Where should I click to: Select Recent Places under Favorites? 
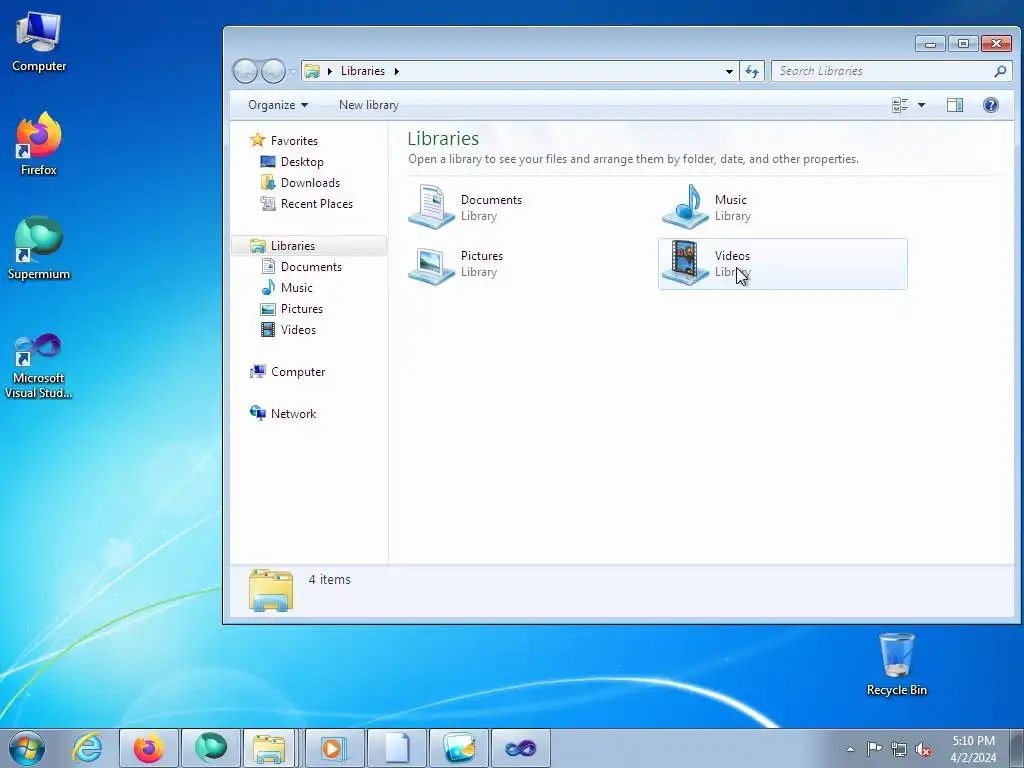click(317, 204)
